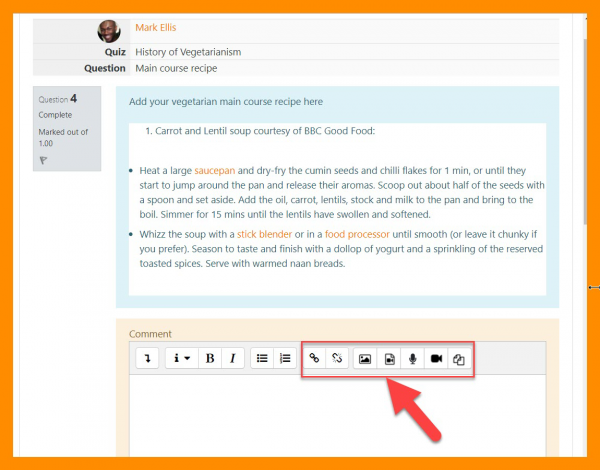Insert an unordered bullet list
Image resolution: width=600 pixels, height=470 pixels.
(262, 358)
